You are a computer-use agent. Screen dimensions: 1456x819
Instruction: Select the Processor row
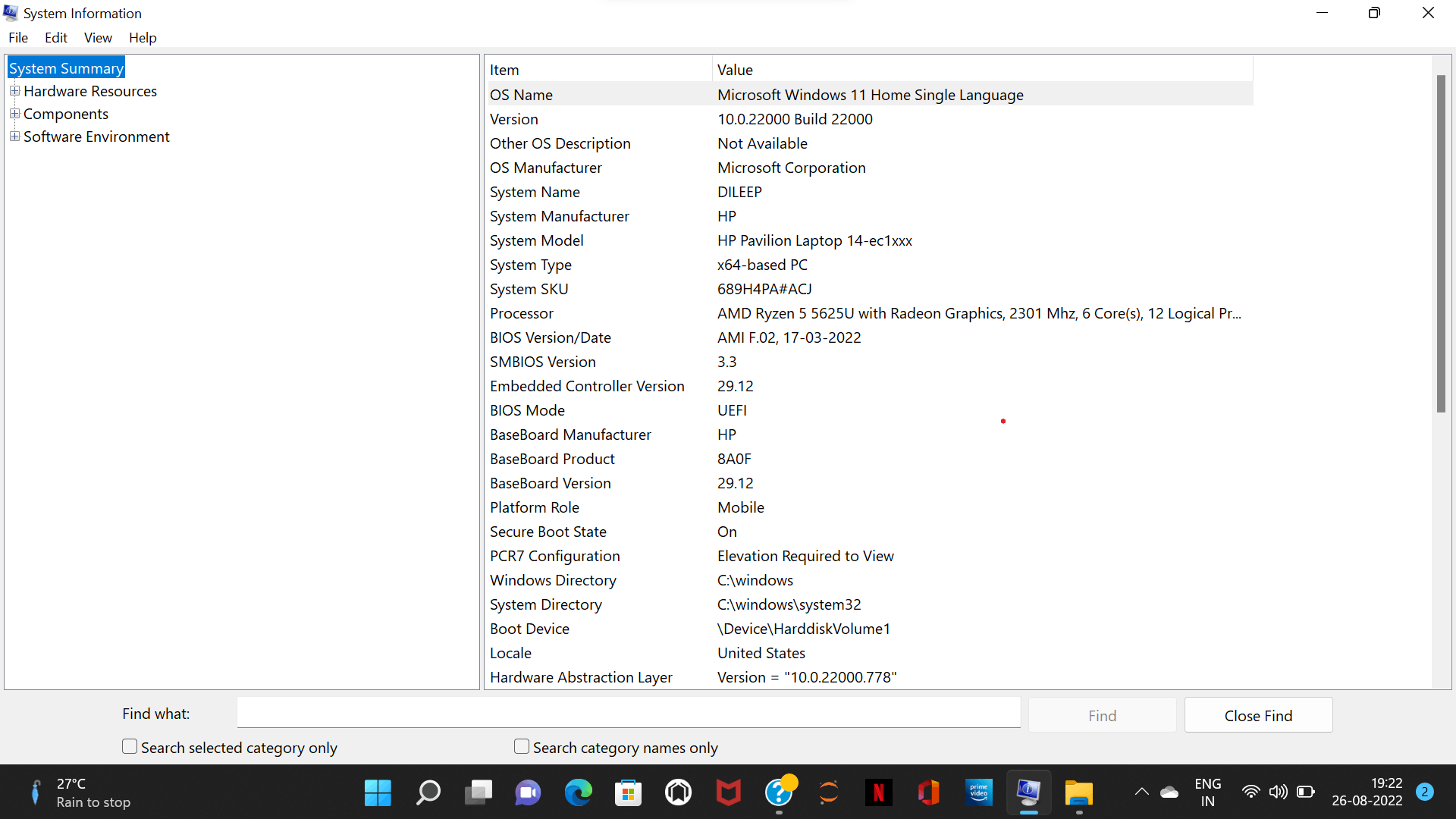[x=869, y=313]
